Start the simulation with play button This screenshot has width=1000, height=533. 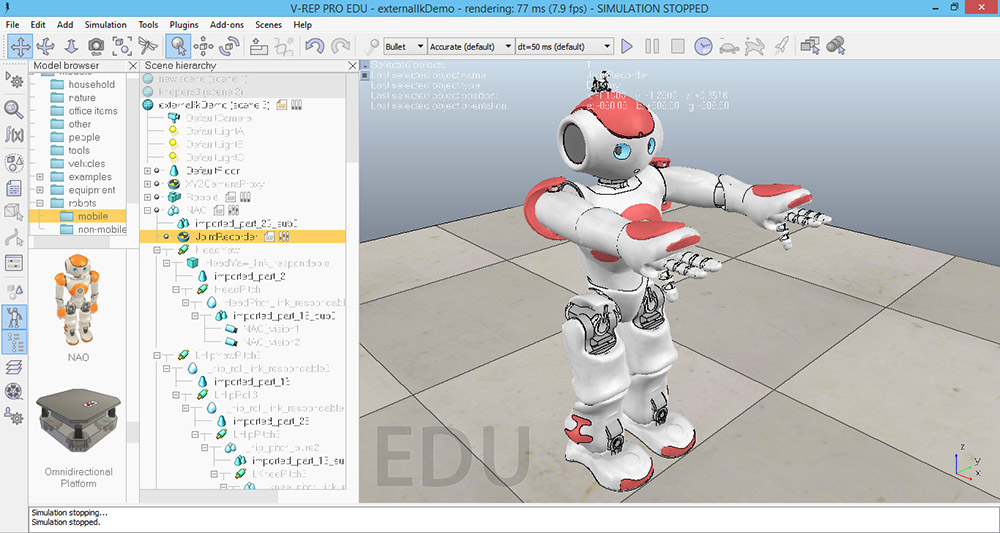click(627, 47)
